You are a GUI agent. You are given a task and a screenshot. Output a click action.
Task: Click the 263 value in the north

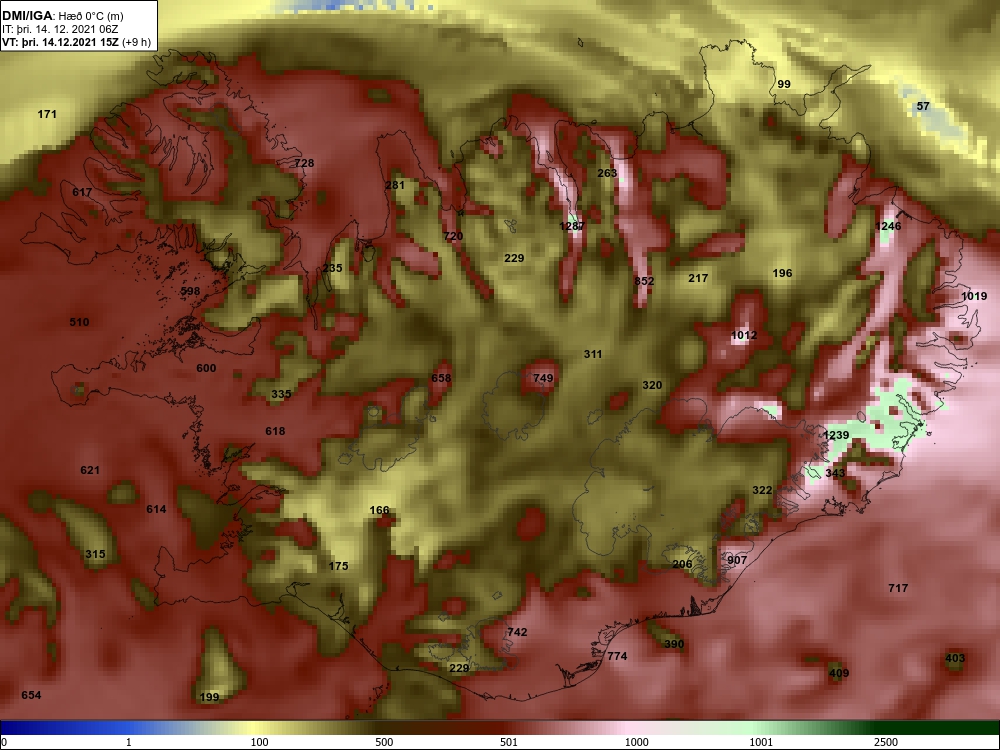pos(607,173)
